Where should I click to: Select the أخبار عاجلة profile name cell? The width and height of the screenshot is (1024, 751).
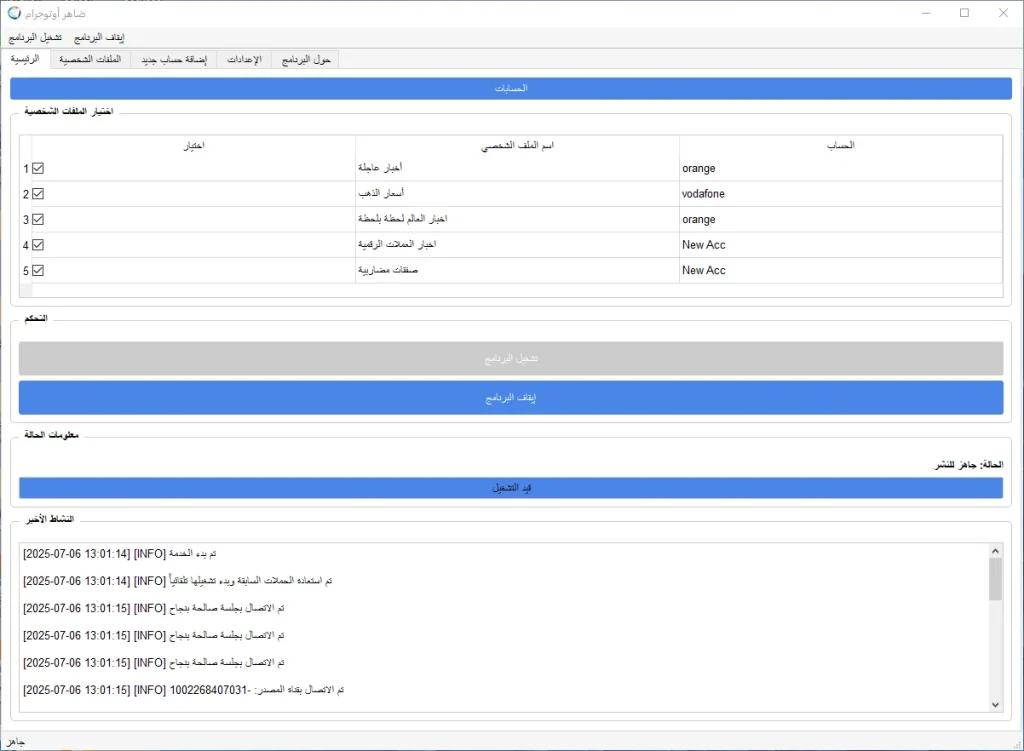tap(517, 168)
